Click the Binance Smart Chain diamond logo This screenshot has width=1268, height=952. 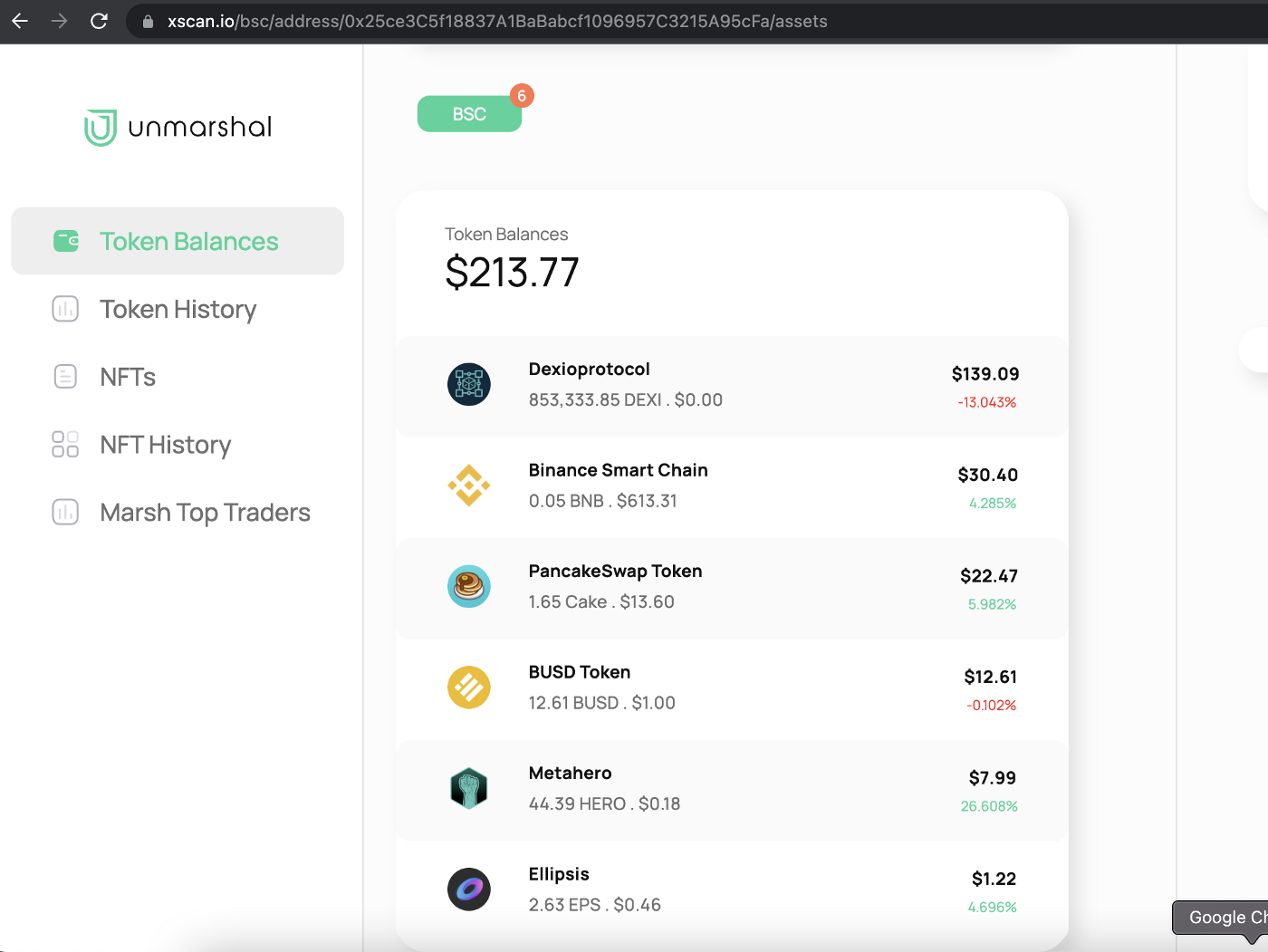tap(468, 486)
